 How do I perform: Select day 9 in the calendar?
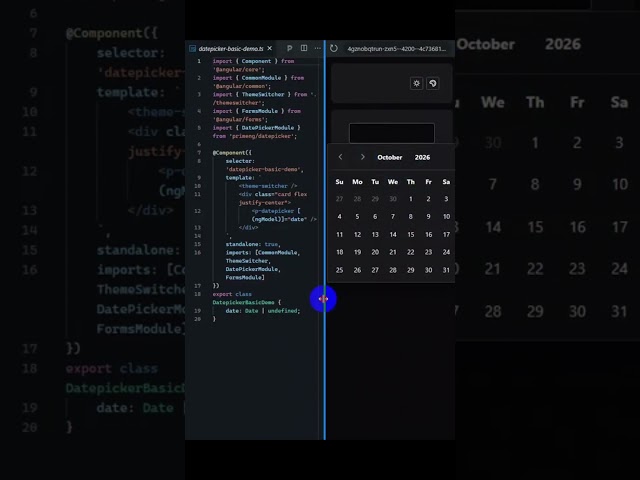tap(428, 217)
